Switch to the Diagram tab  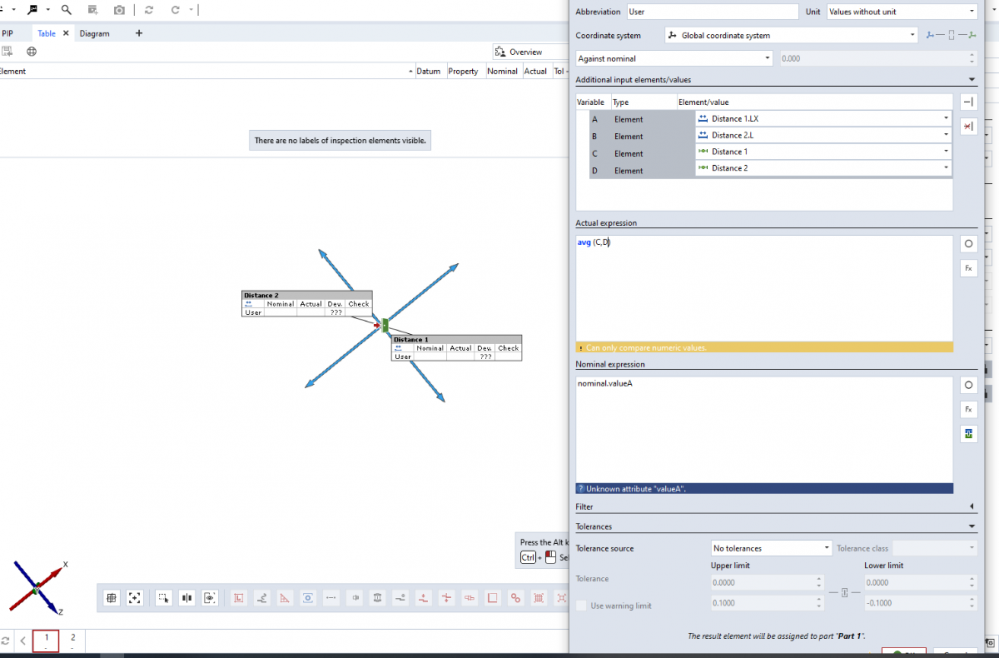(x=95, y=33)
